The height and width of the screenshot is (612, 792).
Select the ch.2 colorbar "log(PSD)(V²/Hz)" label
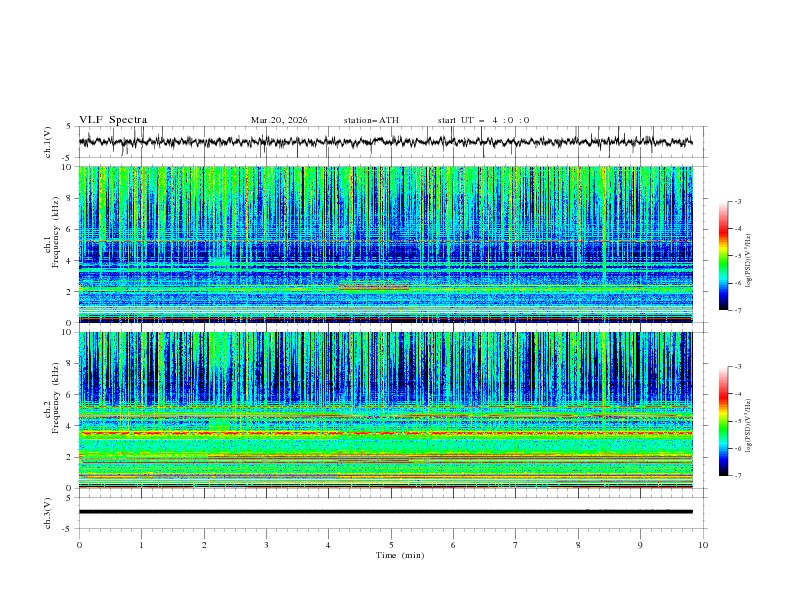tap(749, 426)
